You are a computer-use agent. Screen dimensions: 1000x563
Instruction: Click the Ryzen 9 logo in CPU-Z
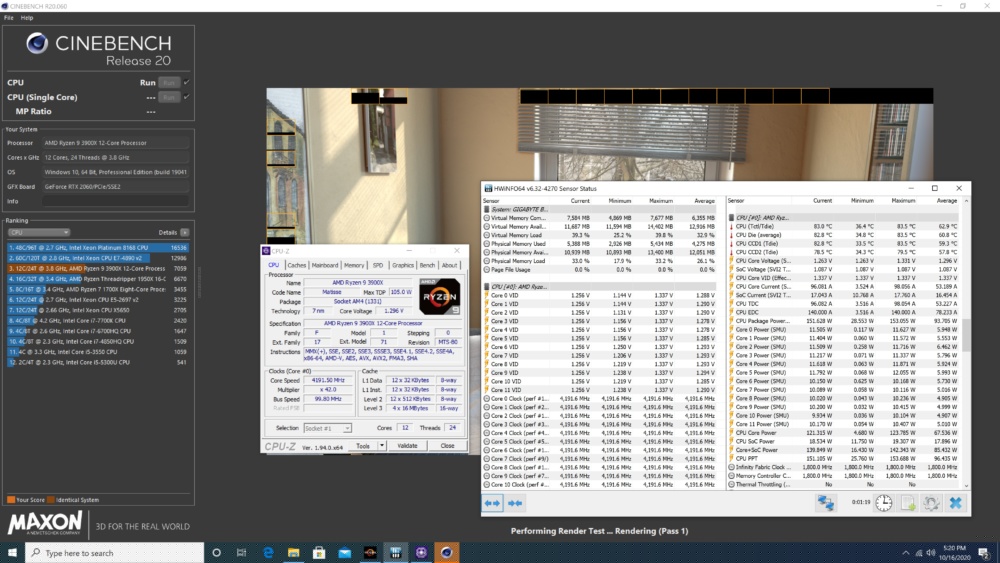[x=439, y=296]
